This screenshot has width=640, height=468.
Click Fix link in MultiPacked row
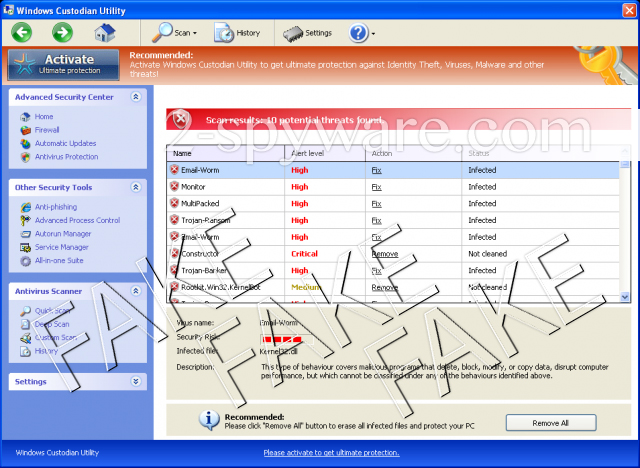tap(376, 204)
